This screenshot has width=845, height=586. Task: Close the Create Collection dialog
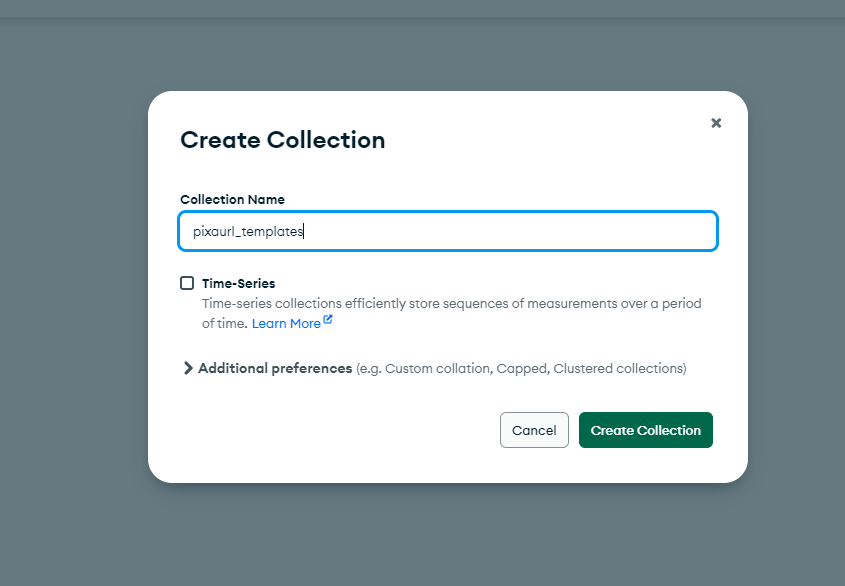point(716,123)
